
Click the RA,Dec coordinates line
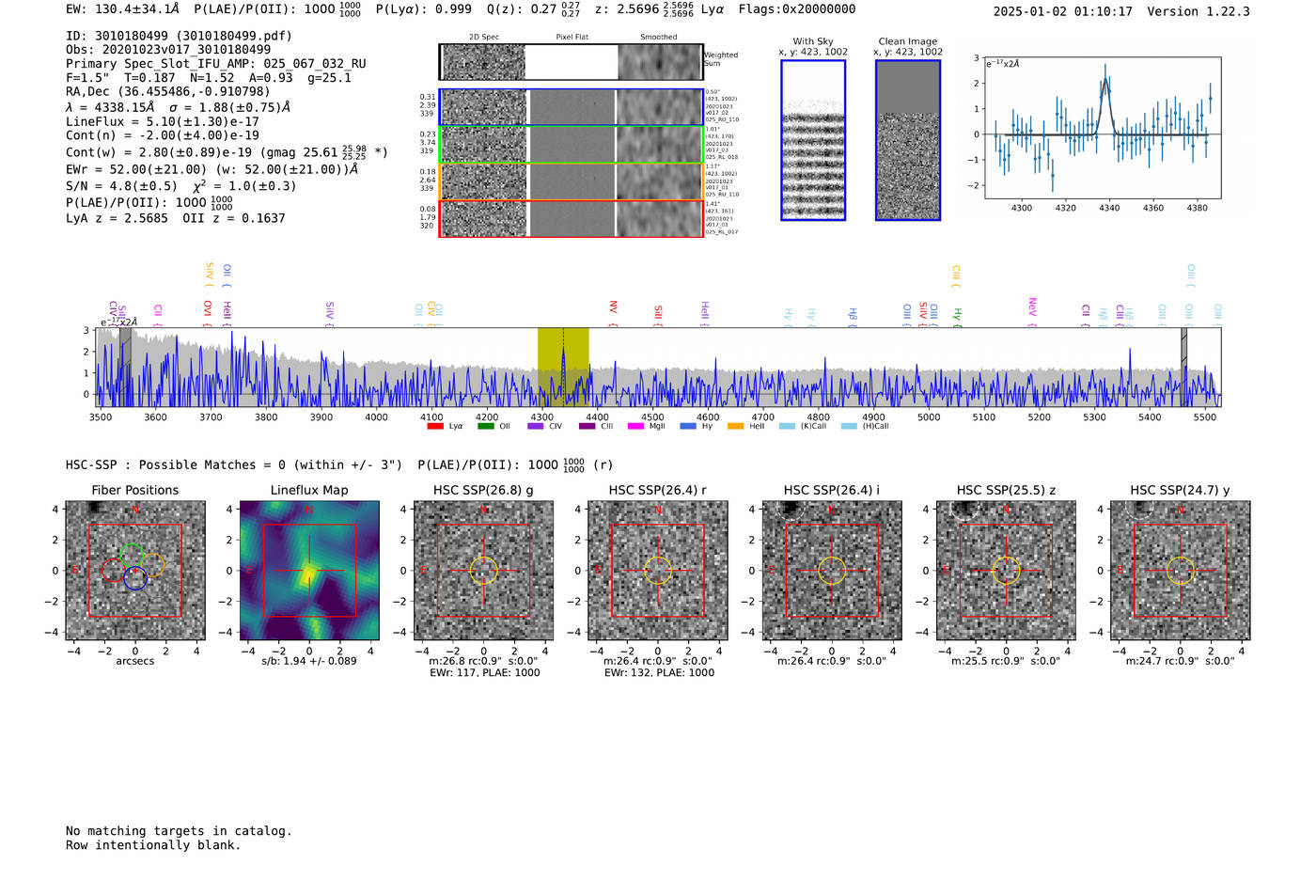click(x=167, y=91)
